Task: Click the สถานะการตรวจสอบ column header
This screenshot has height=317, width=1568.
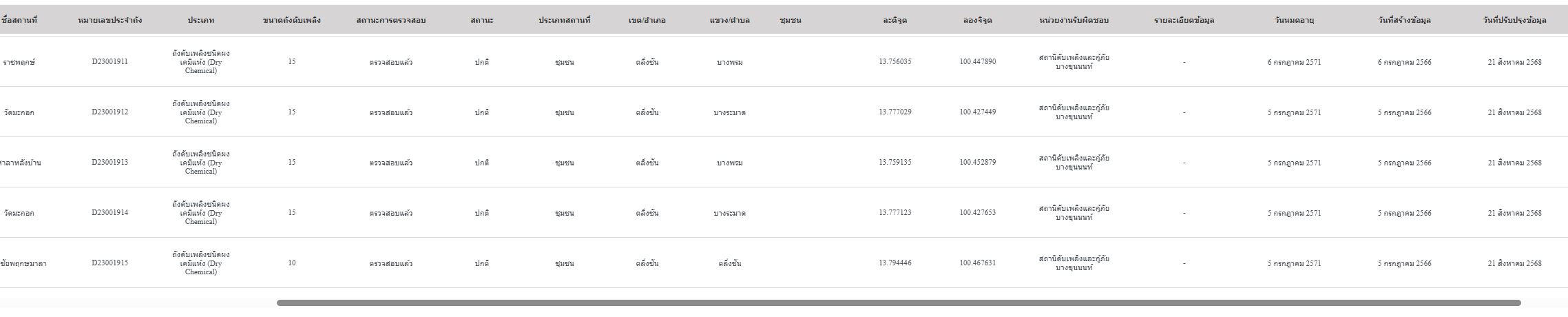Action: (391, 20)
